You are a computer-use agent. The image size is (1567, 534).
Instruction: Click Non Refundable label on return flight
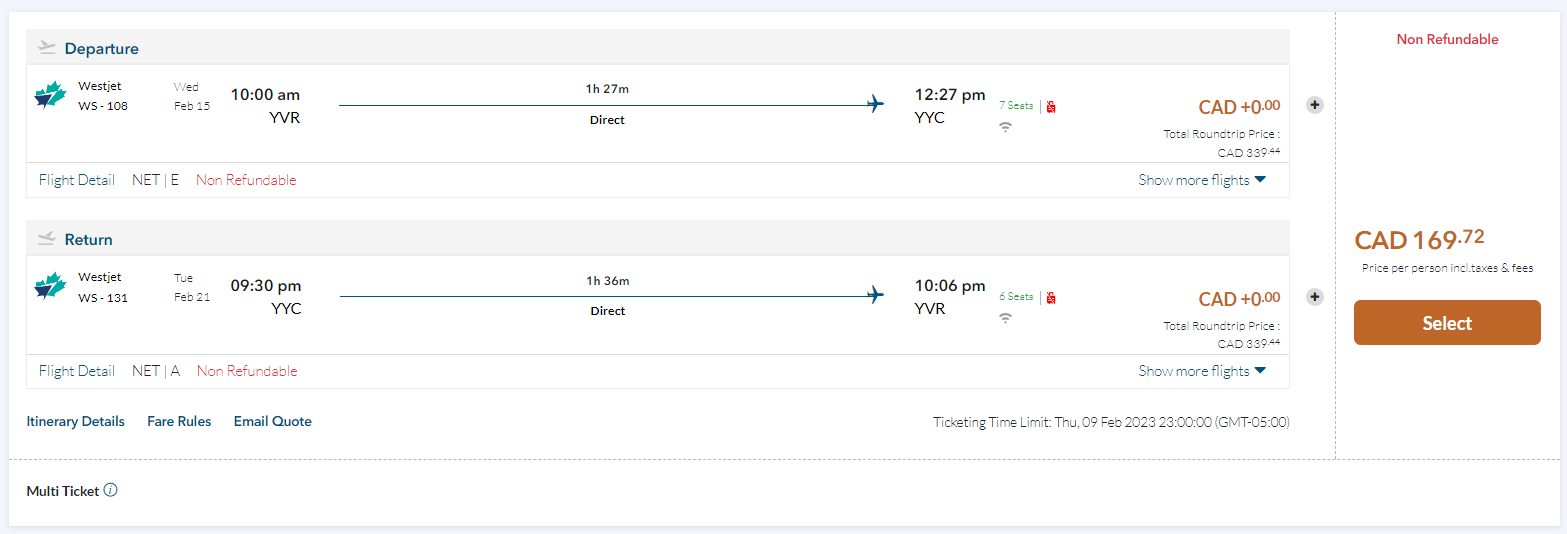pyautogui.click(x=247, y=371)
